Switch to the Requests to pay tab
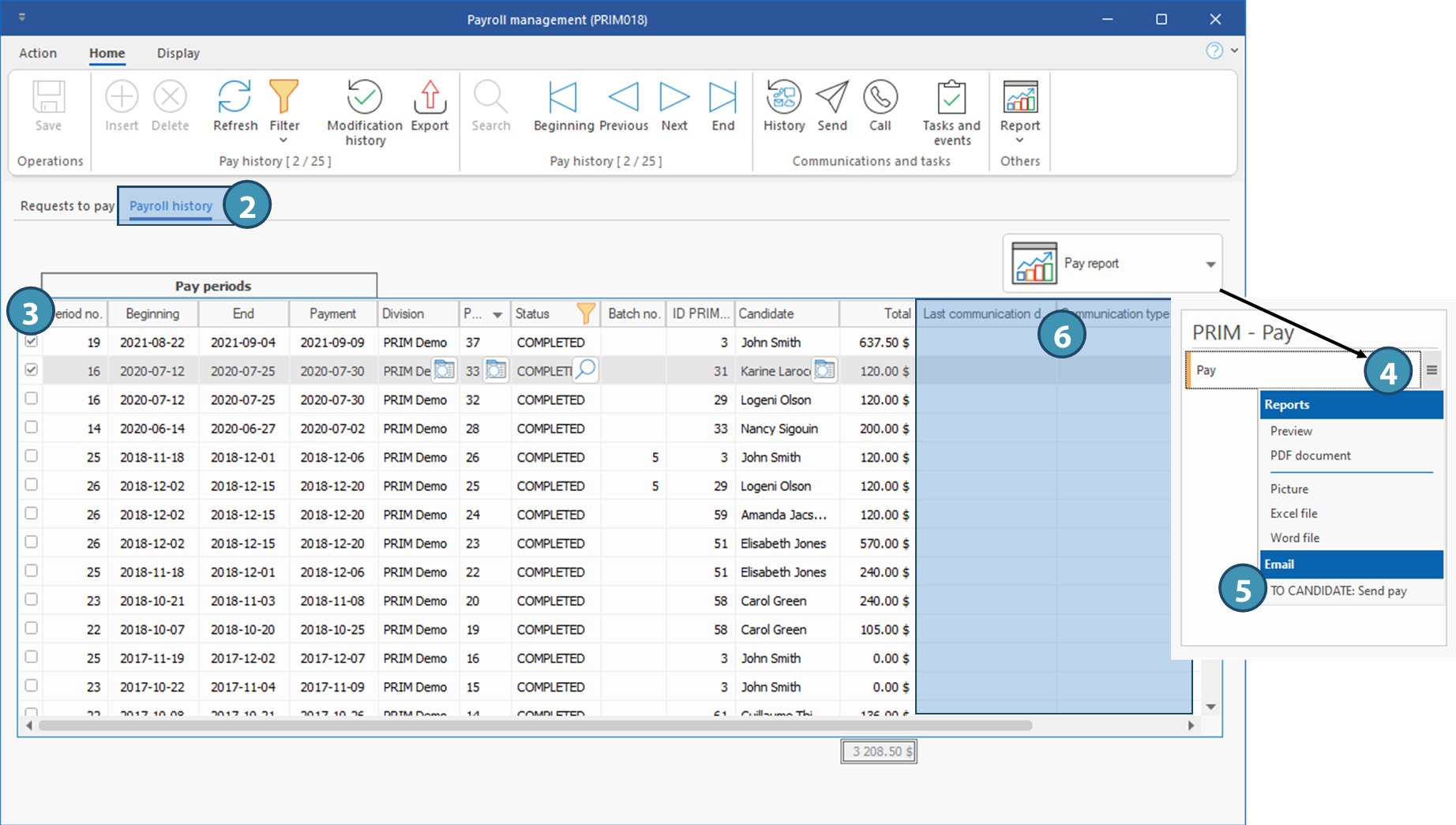 (67, 206)
